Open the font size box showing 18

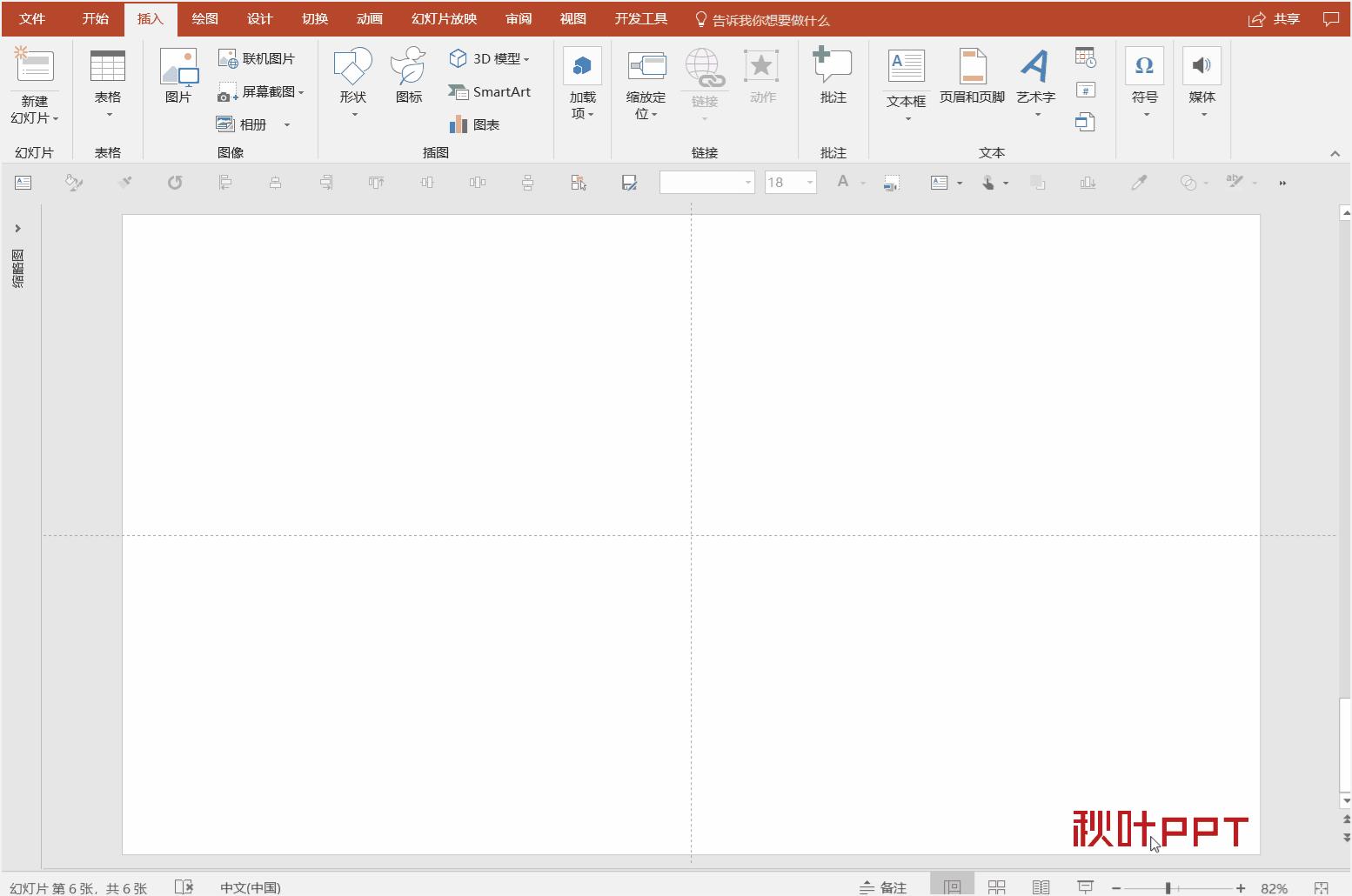(x=789, y=183)
